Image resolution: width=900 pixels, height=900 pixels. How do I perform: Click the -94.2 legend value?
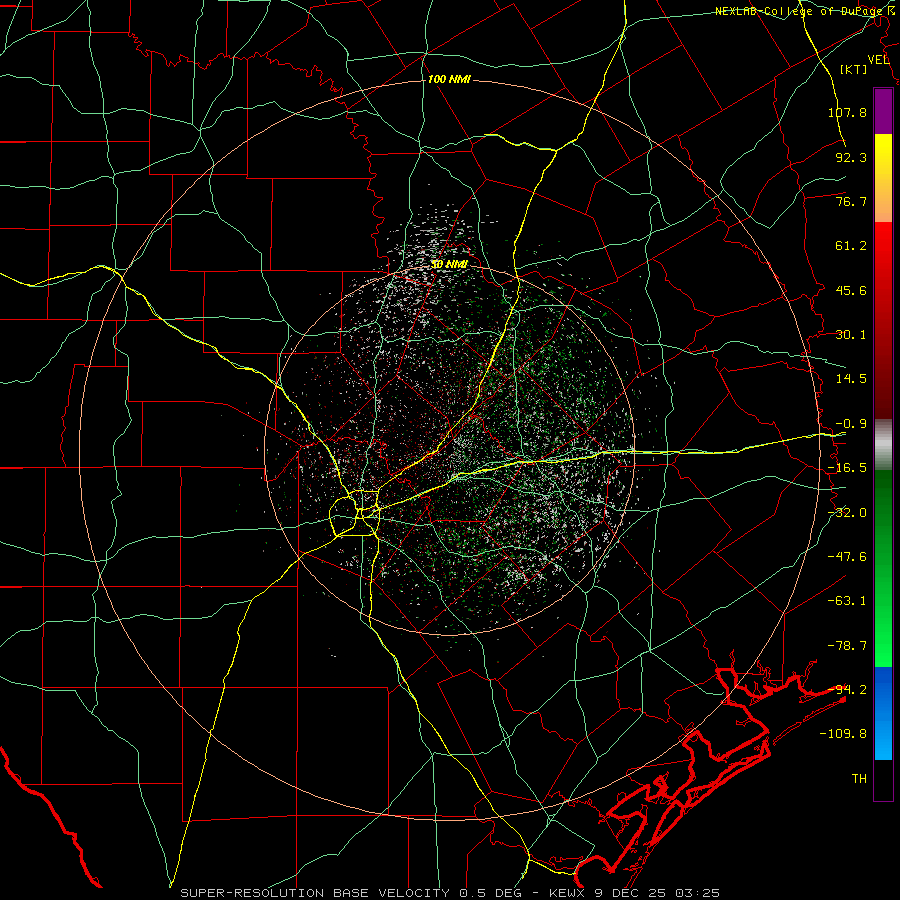coord(847,689)
